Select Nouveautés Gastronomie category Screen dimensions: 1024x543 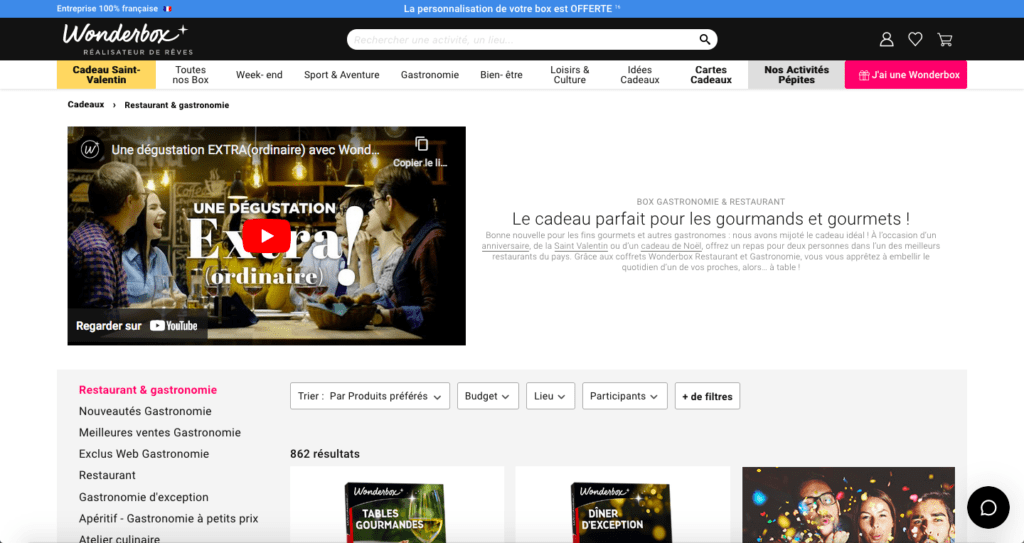pyautogui.click(x=145, y=411)
